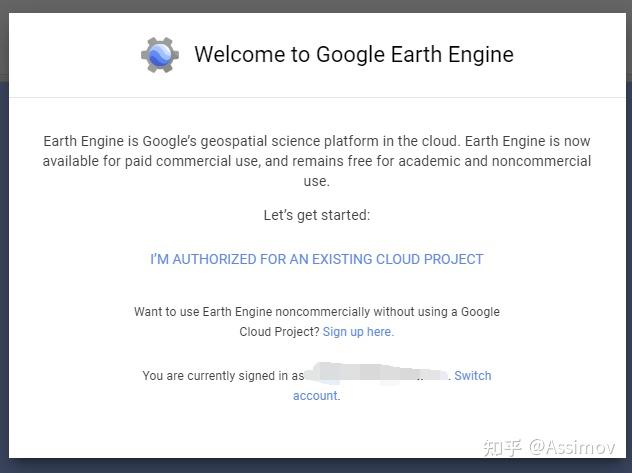The image size is (632, 473).
Task: Click the noncommercial use question text
Action: tap(316, 312)
